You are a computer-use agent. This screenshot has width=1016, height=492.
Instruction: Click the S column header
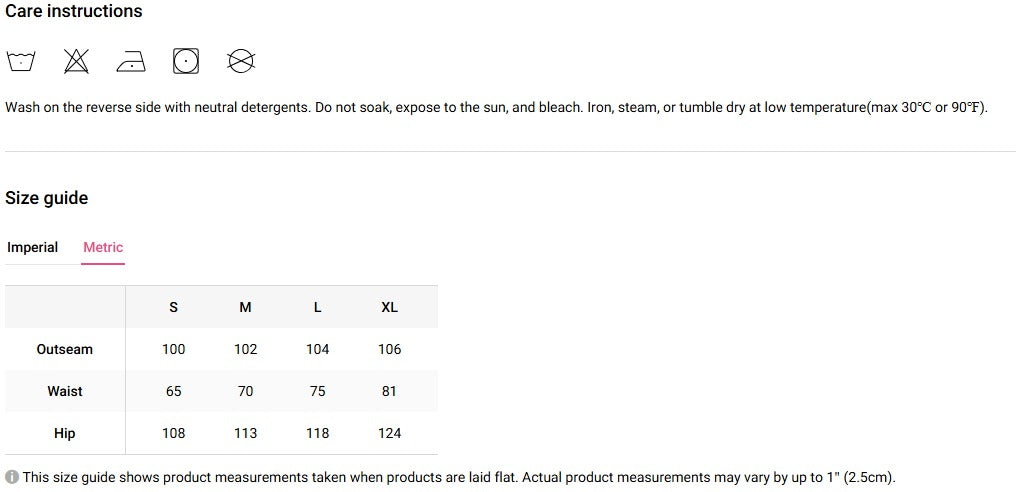pos(174,307)
